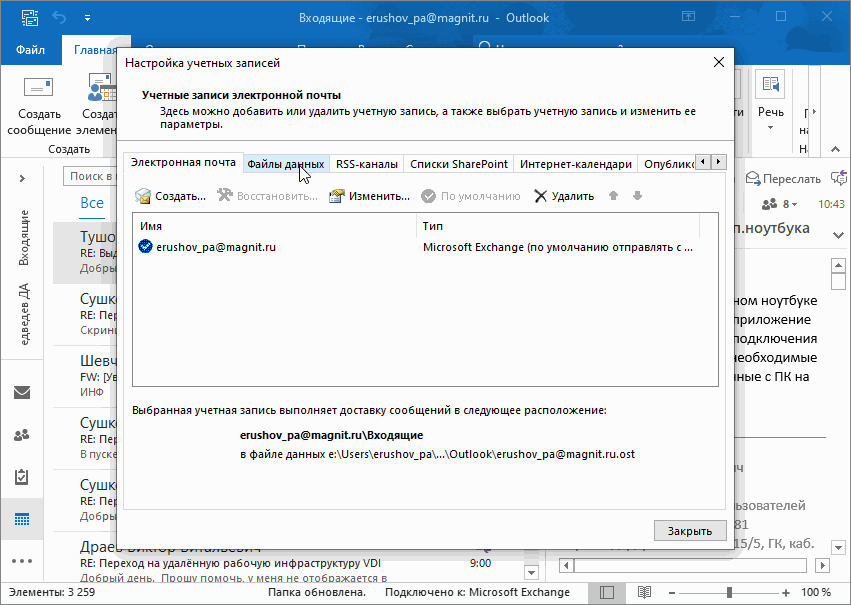Collapse the ribbon with the chevron
This screenshot has height=605, width=851.
835,149
